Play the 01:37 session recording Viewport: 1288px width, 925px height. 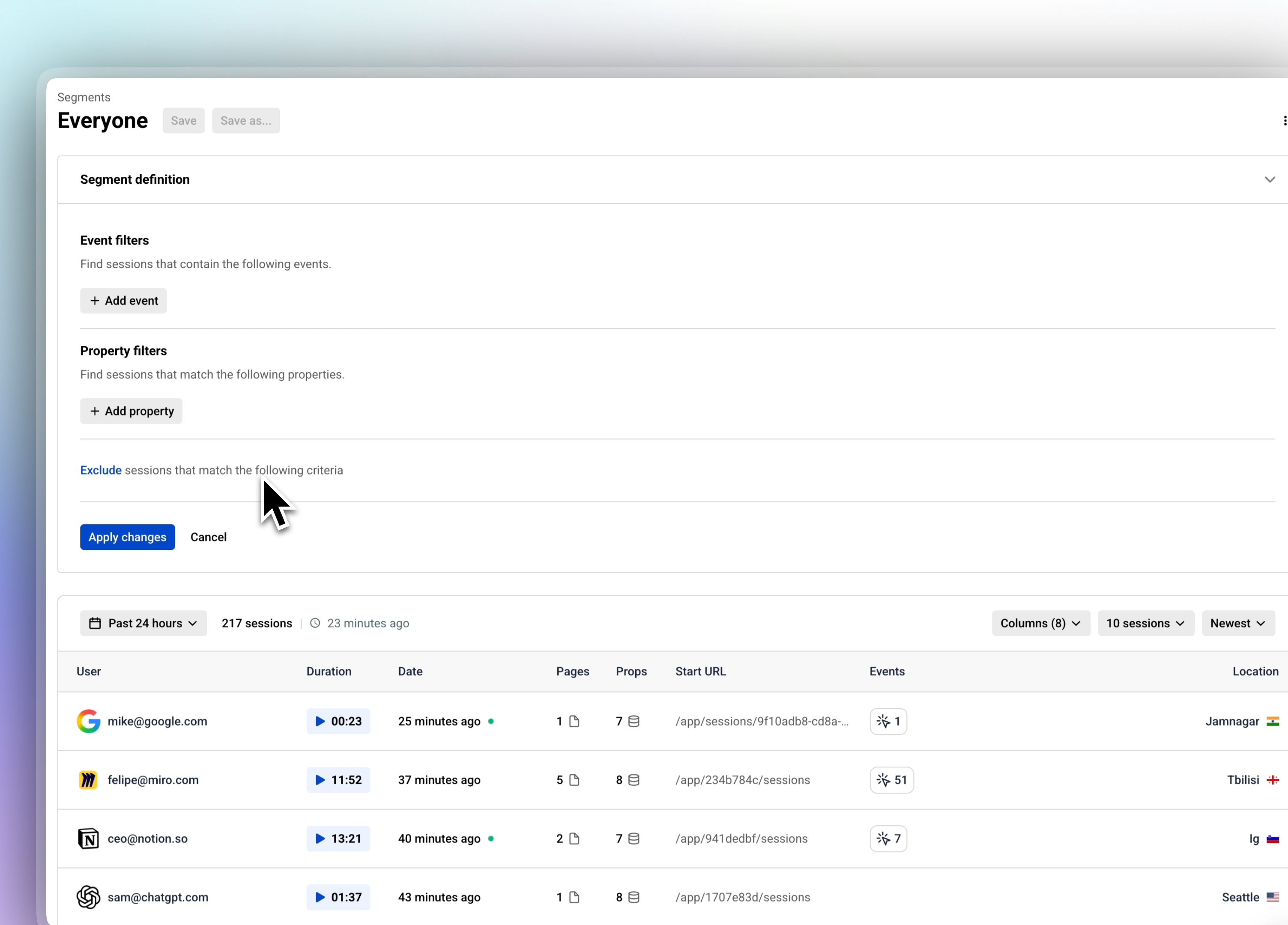[x=338, y=897]
